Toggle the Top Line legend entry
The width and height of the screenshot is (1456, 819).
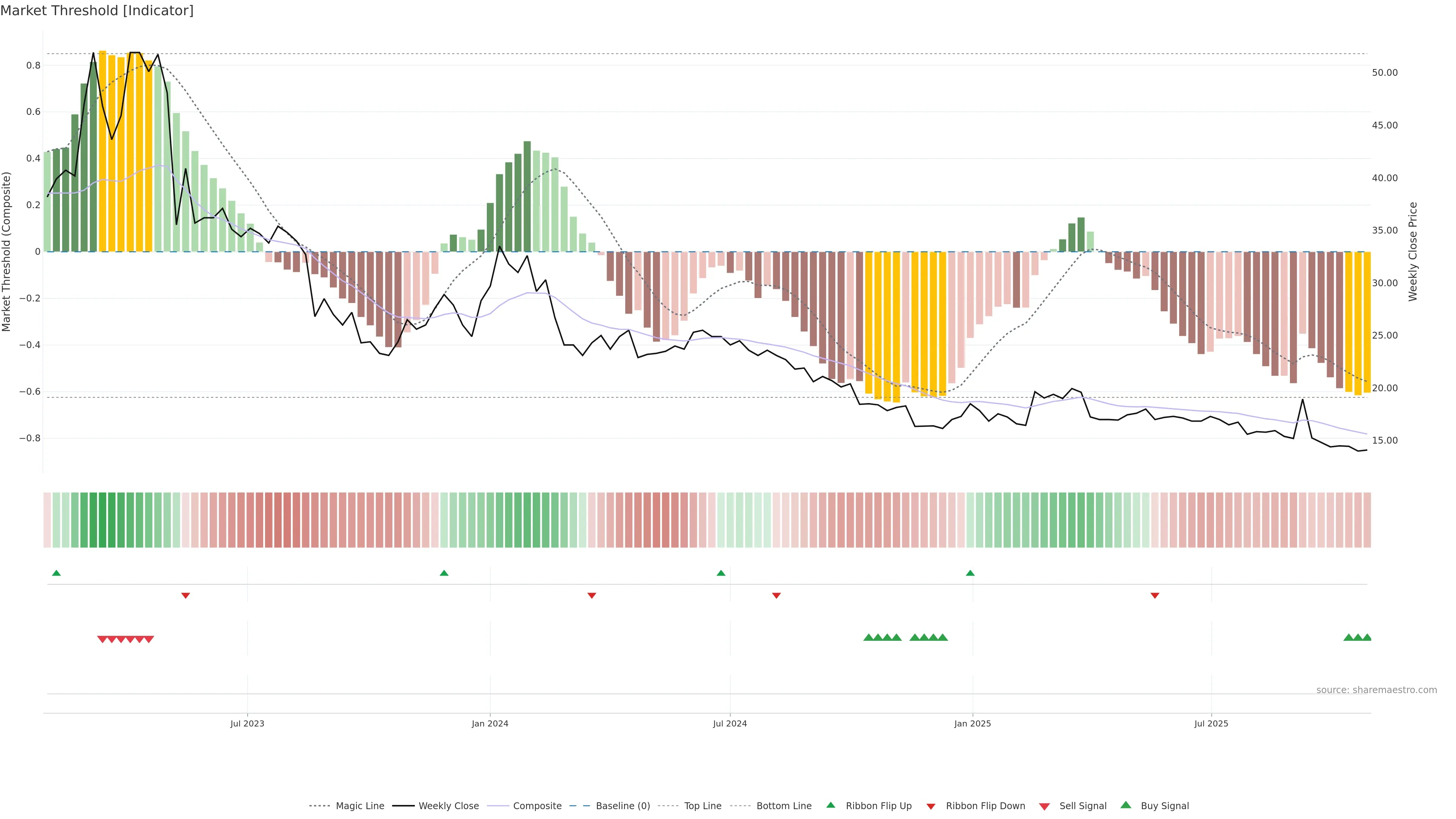703,806
